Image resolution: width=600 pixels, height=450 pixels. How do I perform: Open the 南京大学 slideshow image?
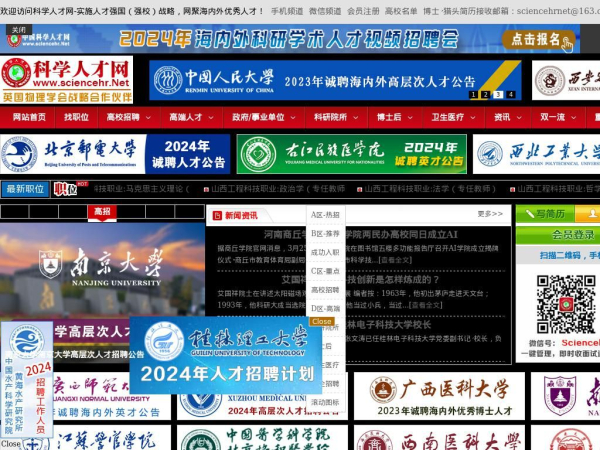[103, 270]
